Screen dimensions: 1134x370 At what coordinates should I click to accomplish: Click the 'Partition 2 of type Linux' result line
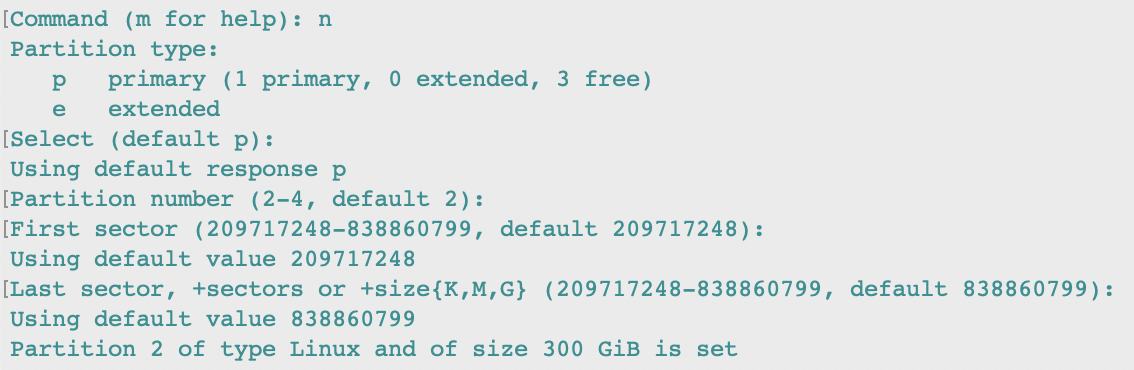pyautogui.click(x=374, y=350)
